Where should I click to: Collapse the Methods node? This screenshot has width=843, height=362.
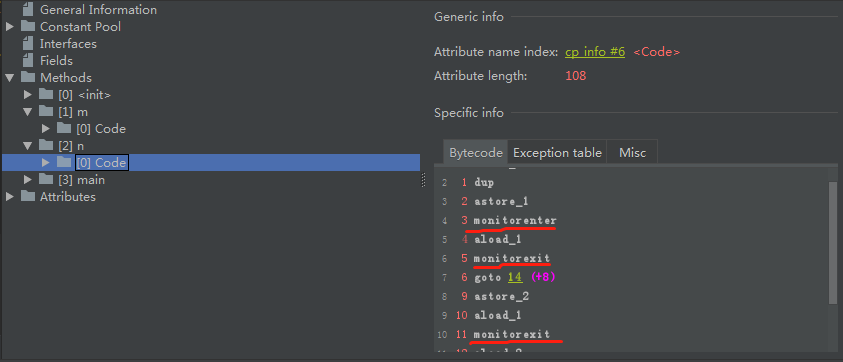coord(10,78)
